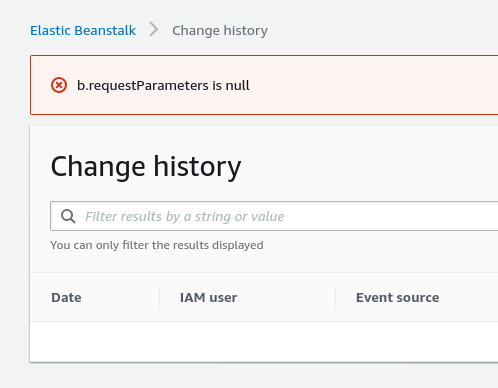
Task: Click the red circled X error icon
Action: click(59, 85)
